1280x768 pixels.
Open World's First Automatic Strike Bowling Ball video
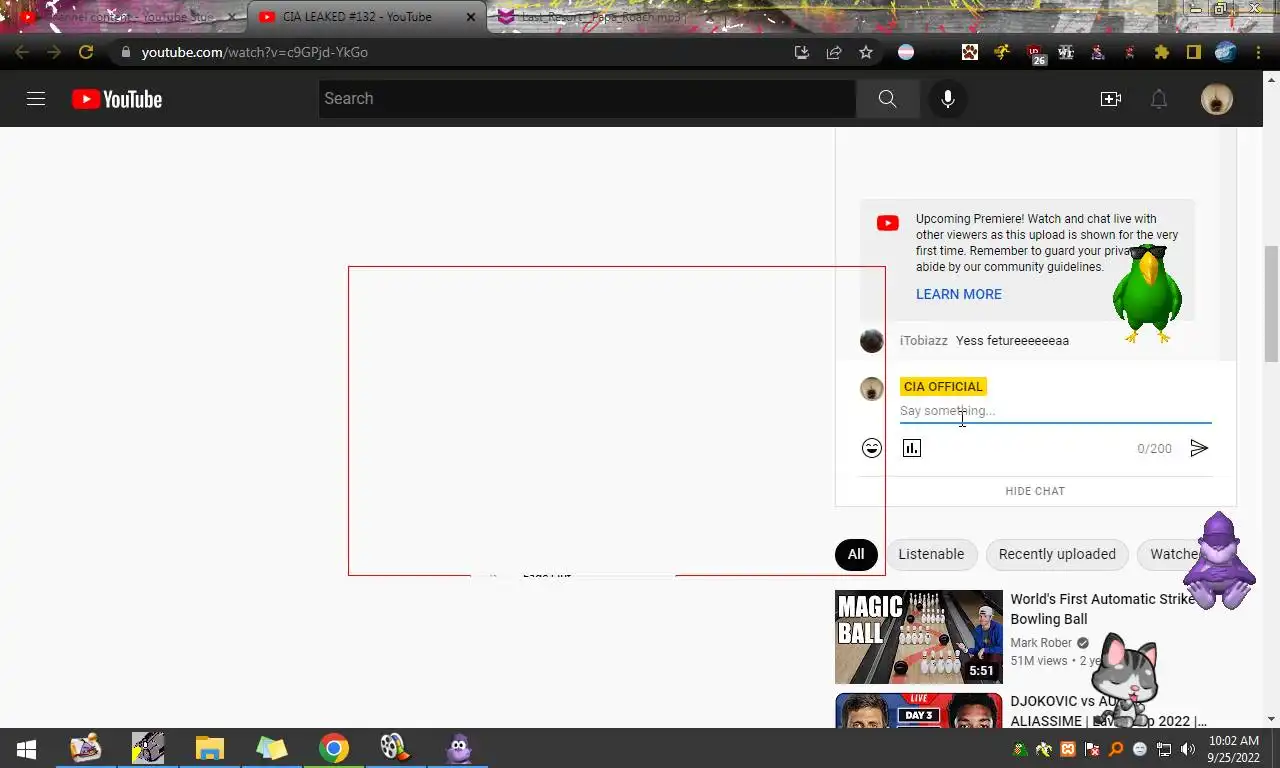pos(1102,609)
